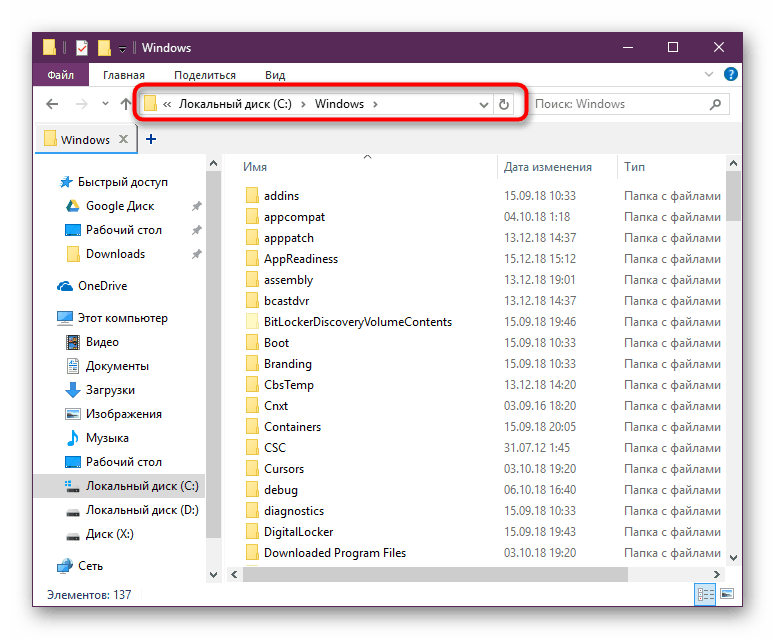Click the file list vertical scrollbar
The image size is (775, 639).
pyautogui.click(x=733, y=360)
